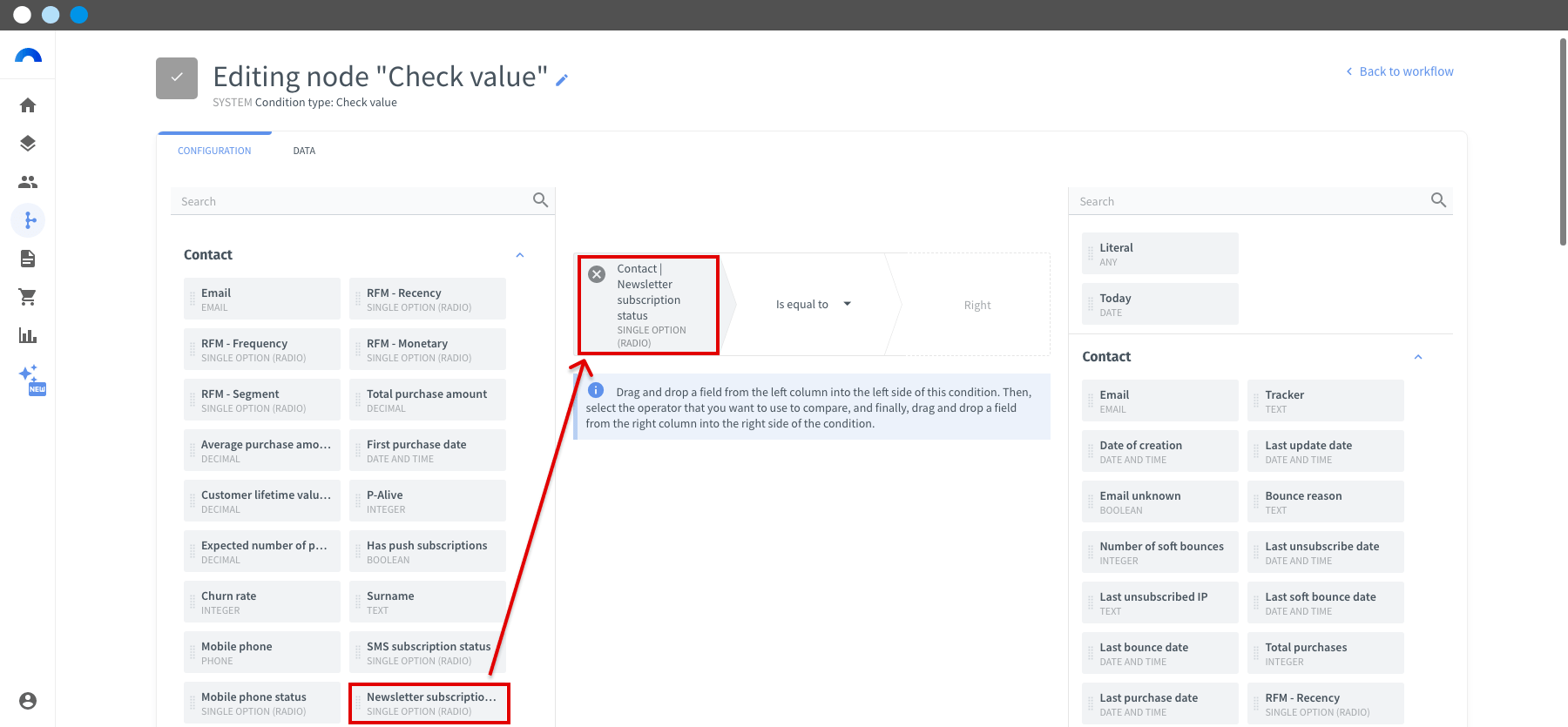1568x727 pixels.
Task: Collapse the right Contact section
Action: 1418,357
